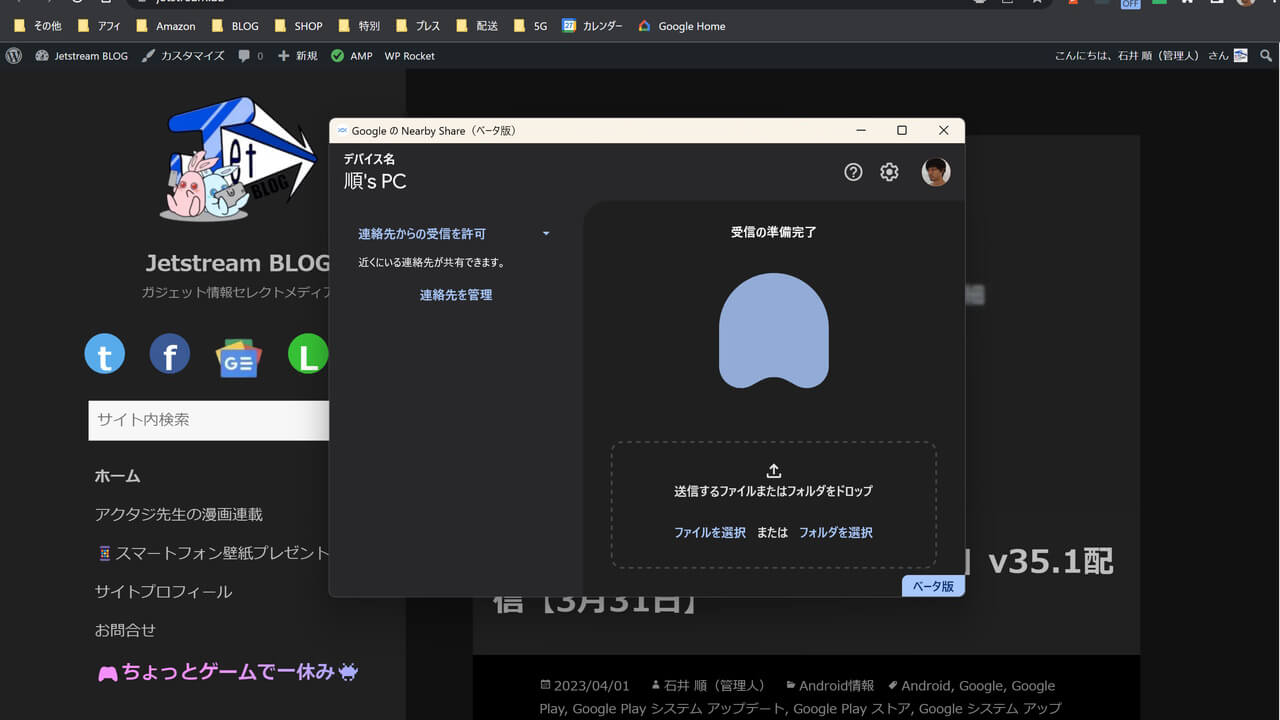The width and height of the screenshot is (1280, 720).
Task: Open the Google News icon on the sidebar
Action: (238, 353)
